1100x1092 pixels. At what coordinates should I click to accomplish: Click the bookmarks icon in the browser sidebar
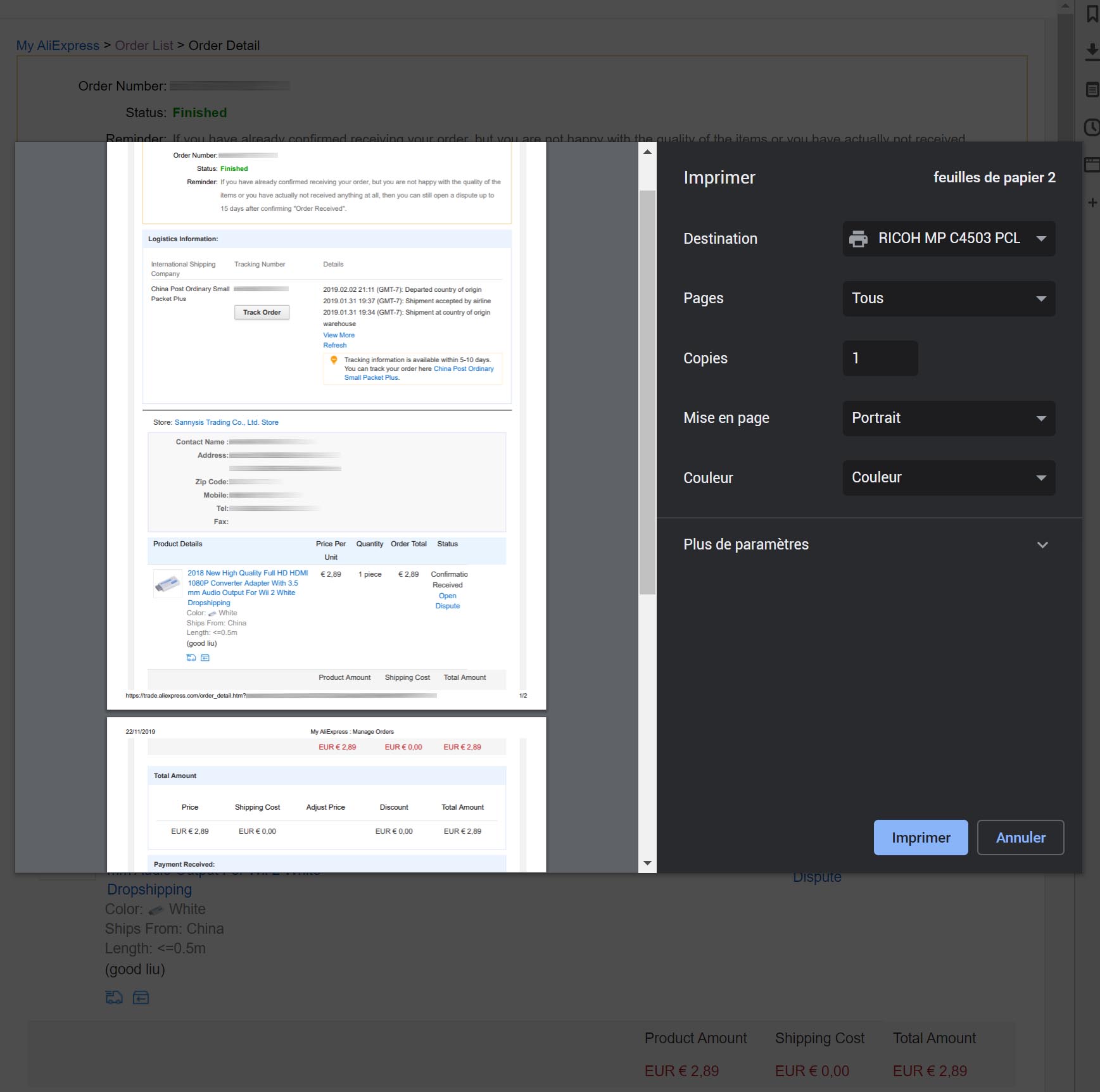(x=1092, y=13)
